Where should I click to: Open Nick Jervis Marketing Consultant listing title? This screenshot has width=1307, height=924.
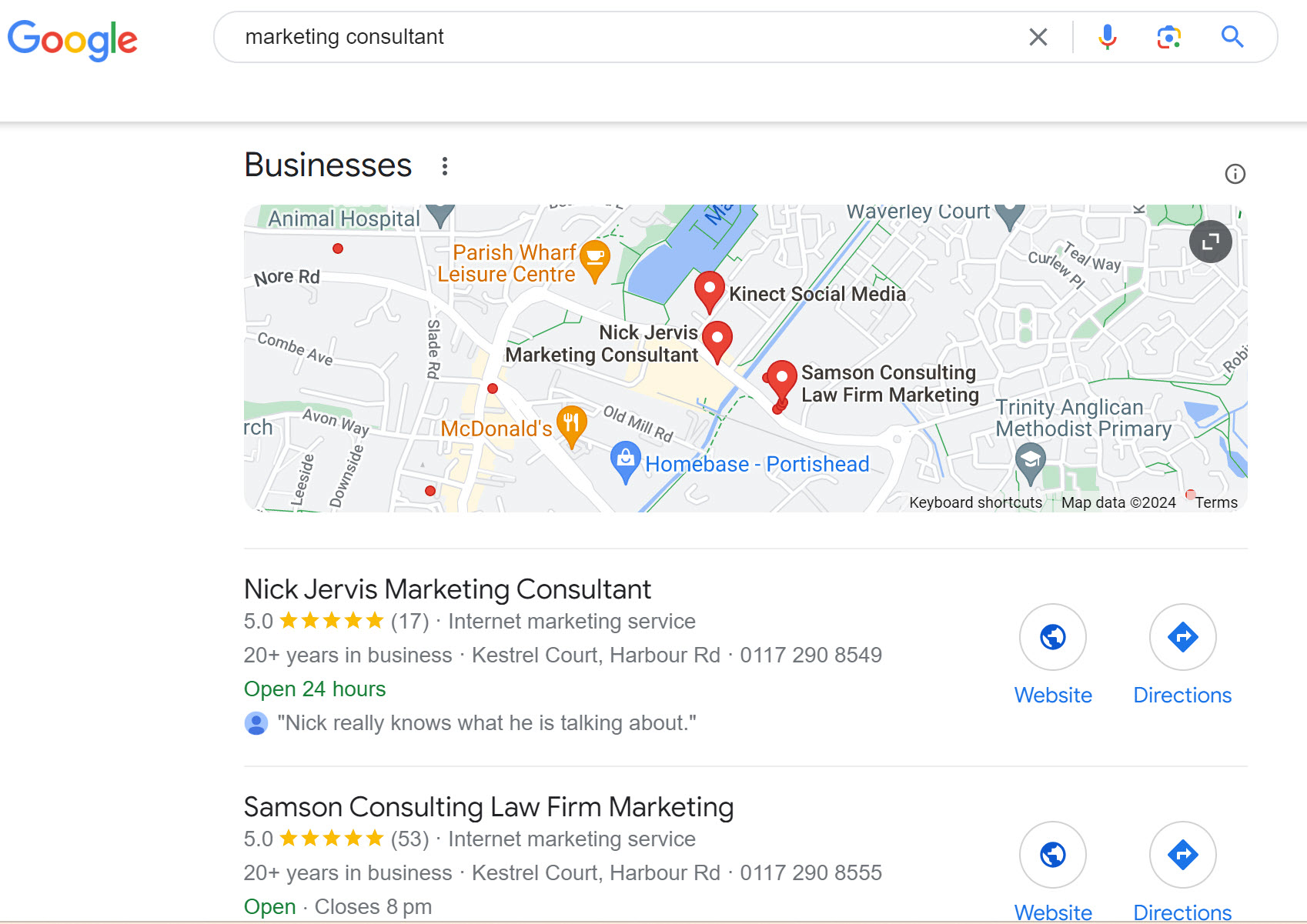[447, 589]
